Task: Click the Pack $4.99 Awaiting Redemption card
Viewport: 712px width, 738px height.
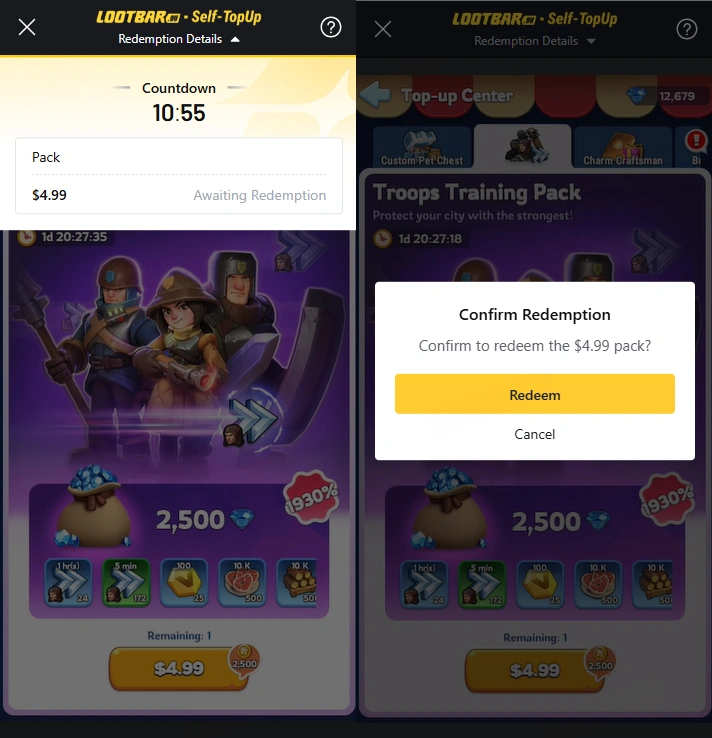Action: [x=179, y=176]
